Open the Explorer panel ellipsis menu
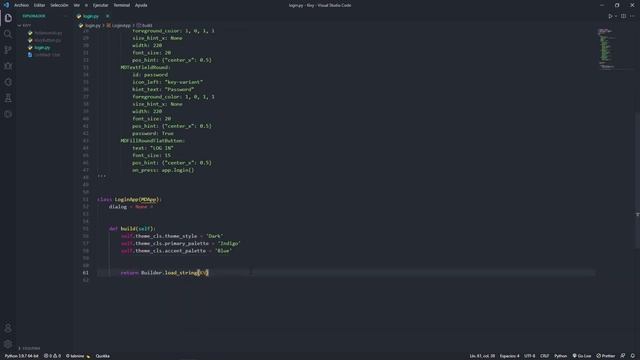 (x=65, y=16)
